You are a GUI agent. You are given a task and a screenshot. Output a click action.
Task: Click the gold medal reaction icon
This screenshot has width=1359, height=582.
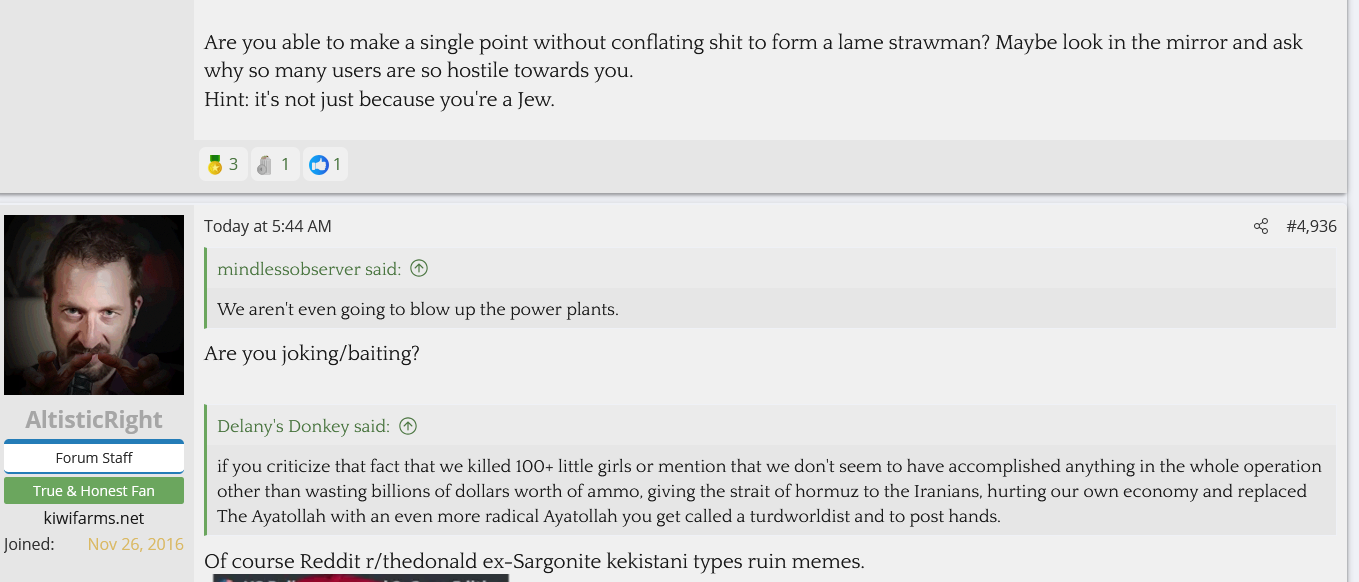pos(214,165)
